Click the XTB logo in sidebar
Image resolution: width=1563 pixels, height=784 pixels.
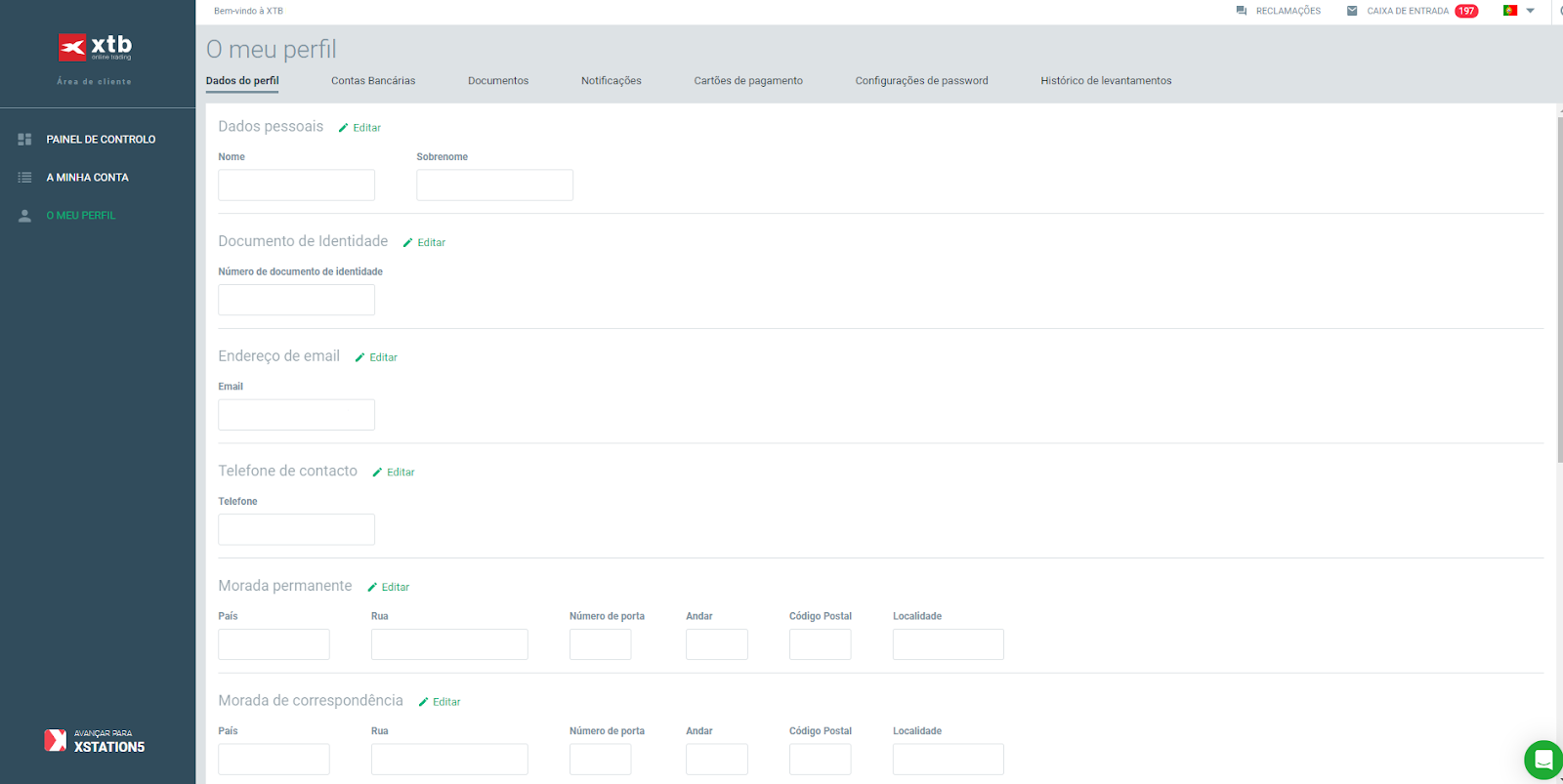(x=95, y=47)
